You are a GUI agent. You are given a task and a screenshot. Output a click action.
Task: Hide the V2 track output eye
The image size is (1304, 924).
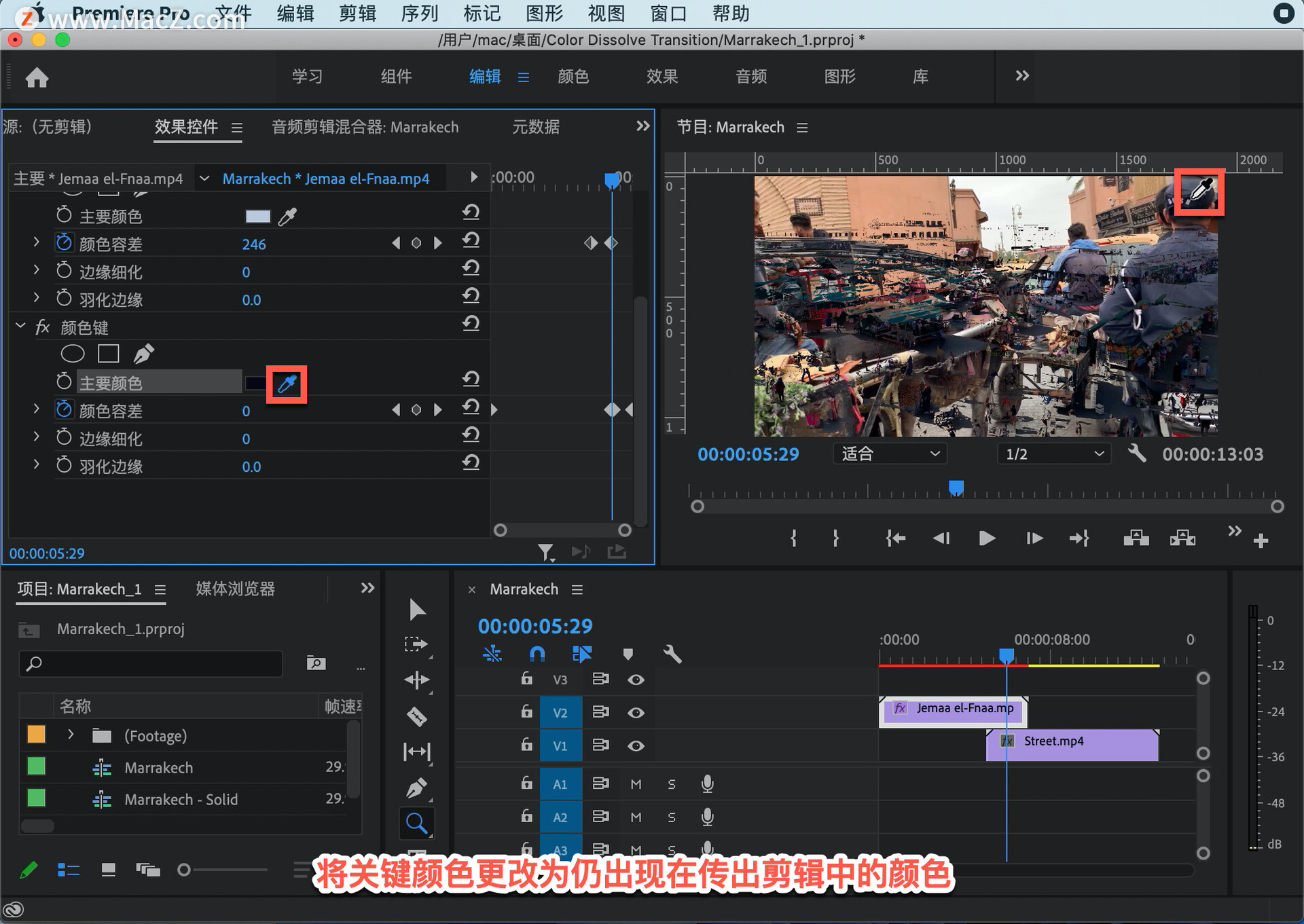[636, 713]
